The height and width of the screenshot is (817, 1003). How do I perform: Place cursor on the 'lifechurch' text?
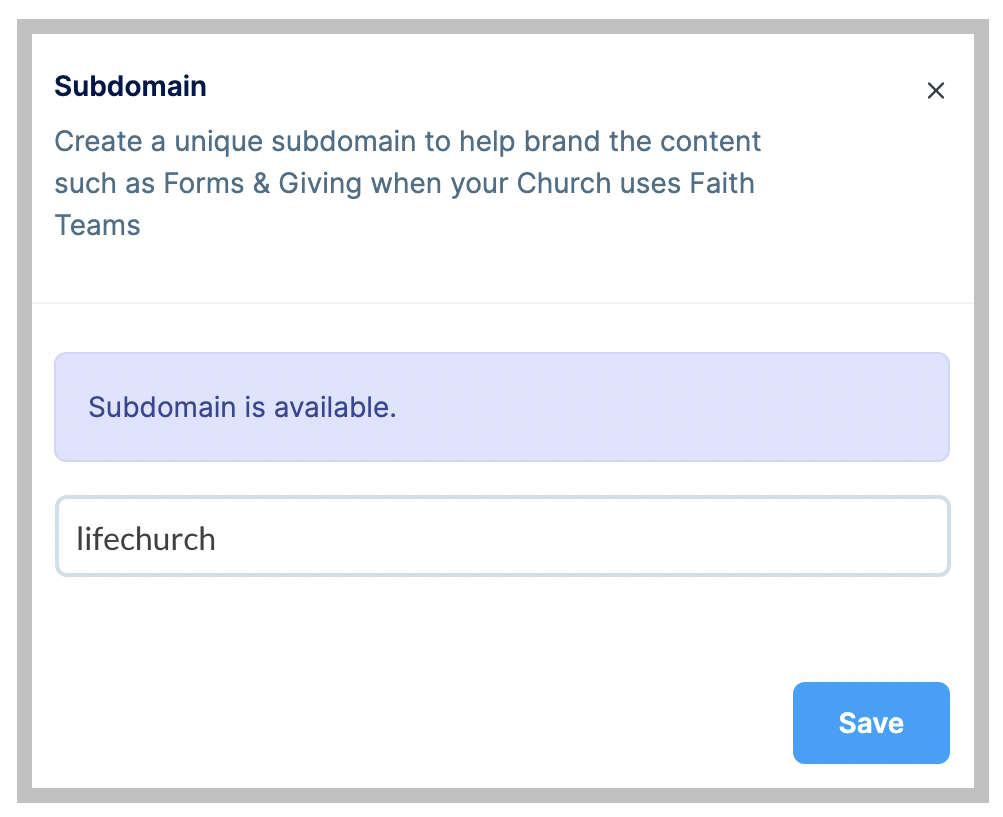pyautogui.click(x=146, y=539)
